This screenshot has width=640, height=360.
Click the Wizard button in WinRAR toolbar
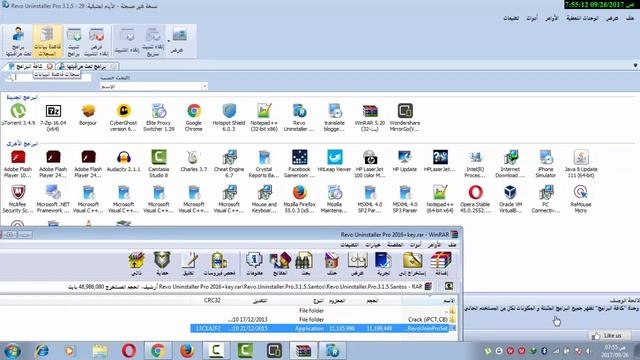tap(280, 264)
